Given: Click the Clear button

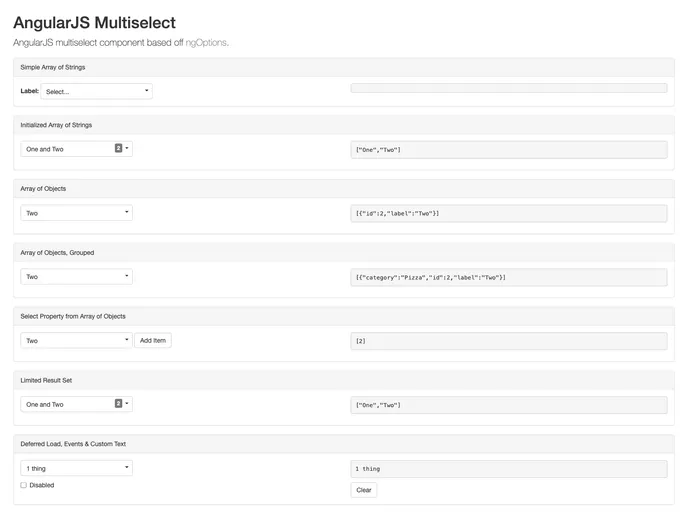Looking at the screenshot, I should (364, 490).
